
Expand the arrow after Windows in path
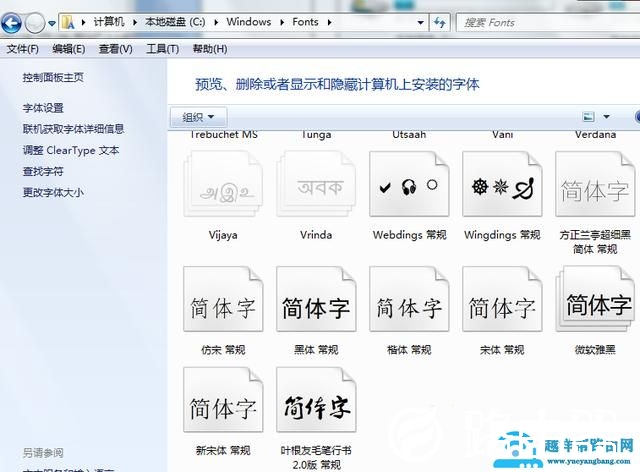(282, 22)
